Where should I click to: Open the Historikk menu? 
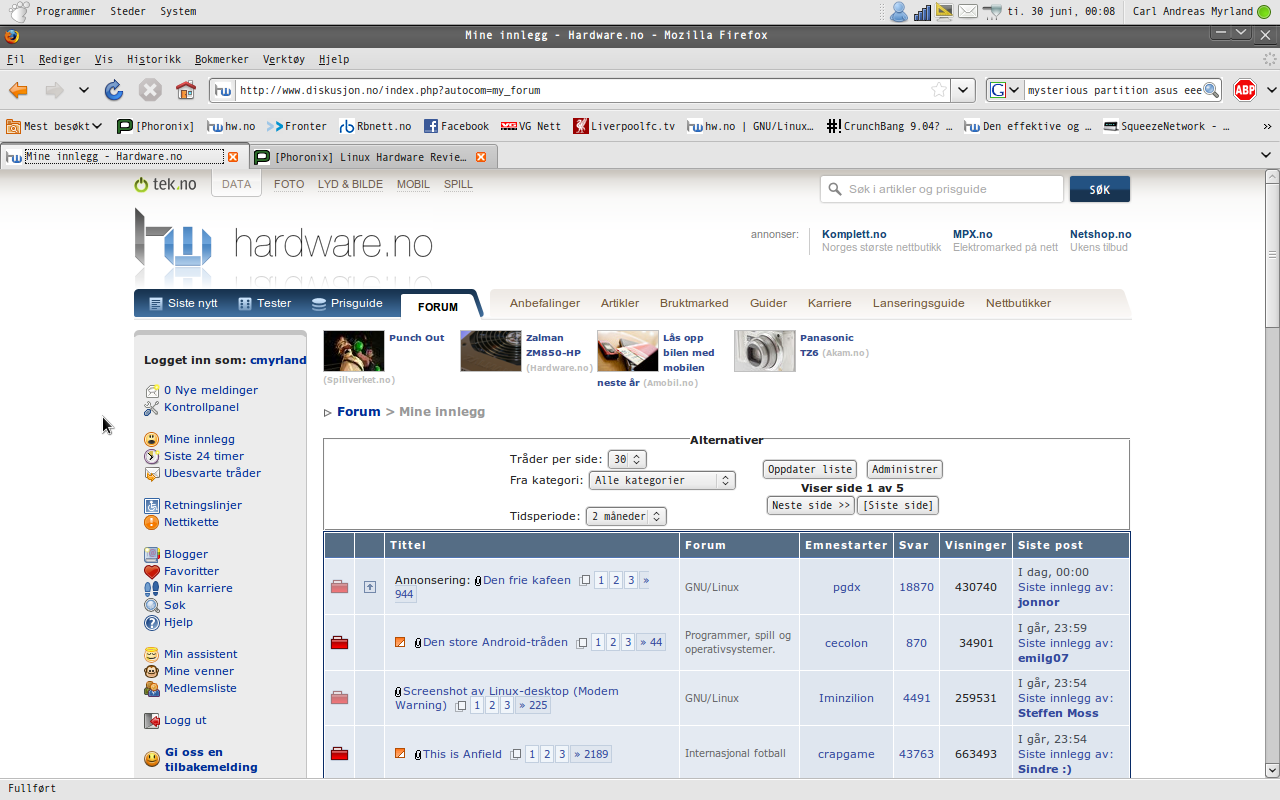coord(154,59)
